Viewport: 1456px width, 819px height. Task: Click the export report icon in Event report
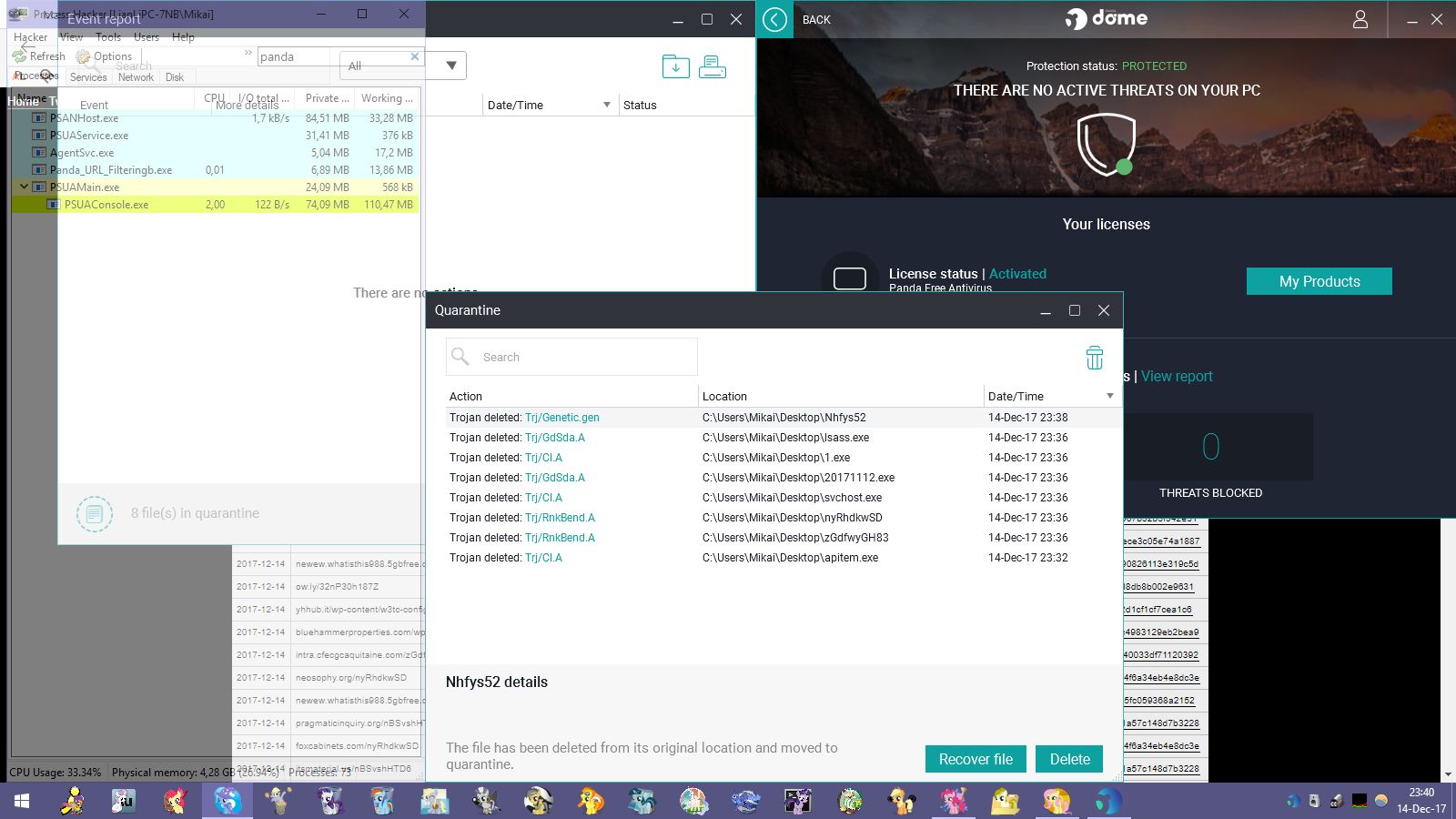pyautogui.click(x=675, y=66)
